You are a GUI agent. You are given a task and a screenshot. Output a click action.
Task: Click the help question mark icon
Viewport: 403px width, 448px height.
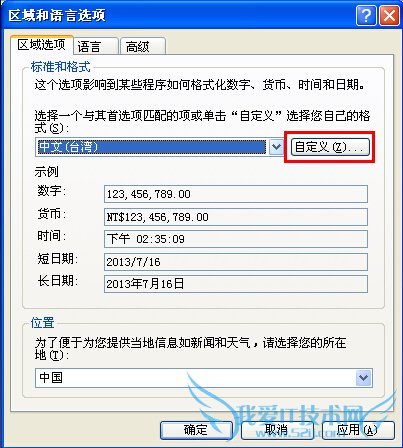pyautogui.click(x=366, y=15)
